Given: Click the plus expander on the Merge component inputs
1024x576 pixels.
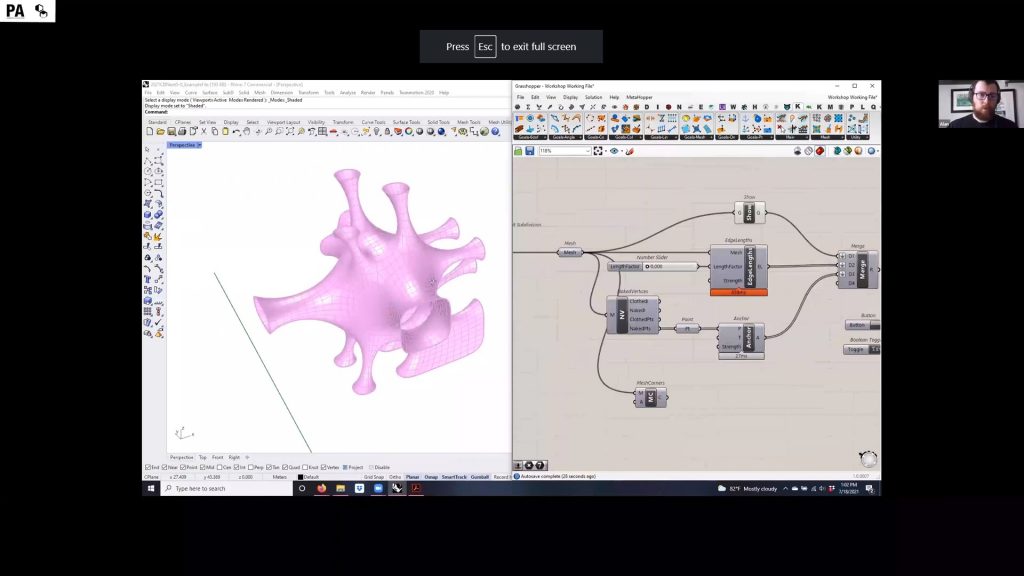Looking at the screenshot, I should click(843, 256).
